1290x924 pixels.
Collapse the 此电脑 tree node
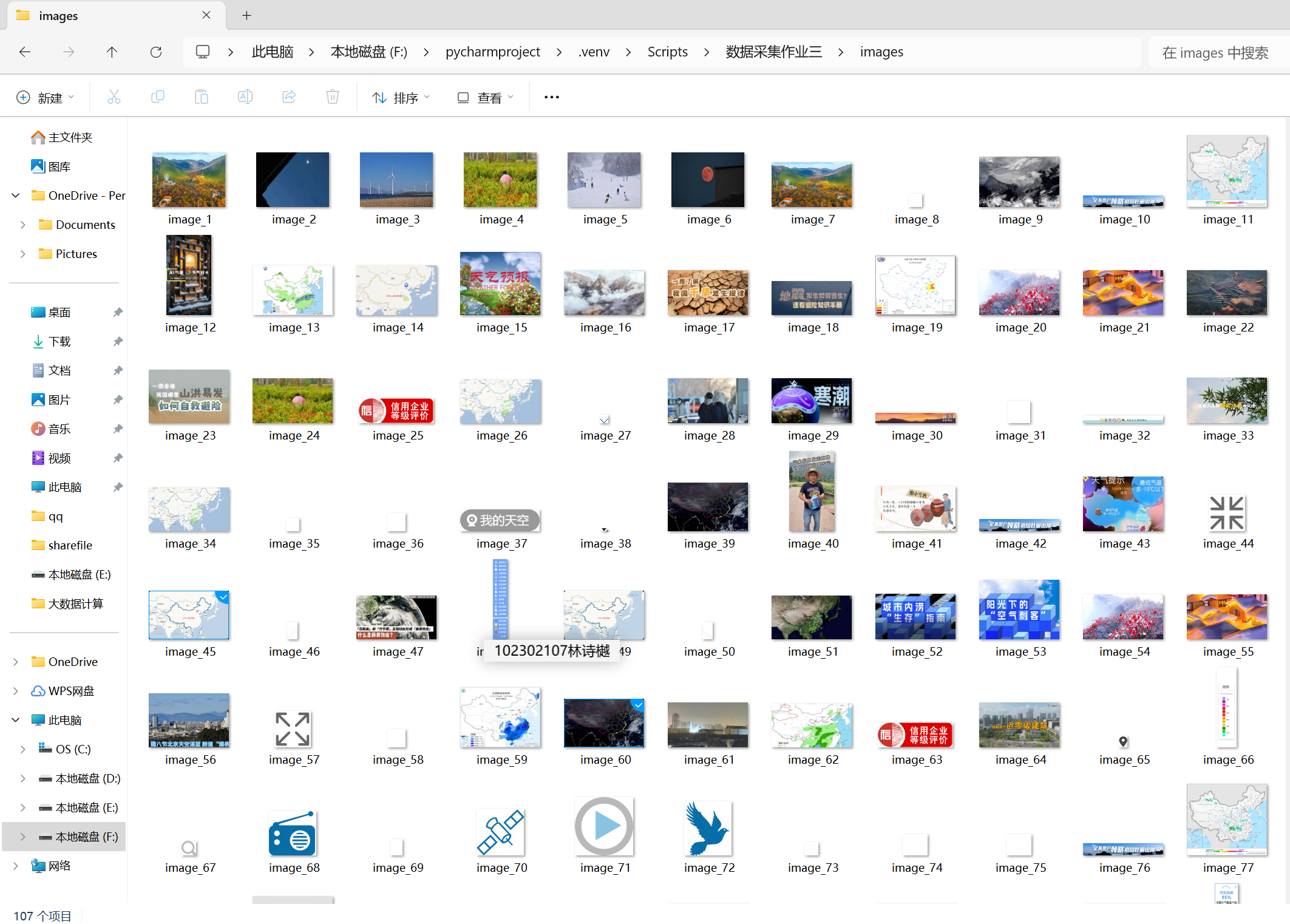point(16,720)
